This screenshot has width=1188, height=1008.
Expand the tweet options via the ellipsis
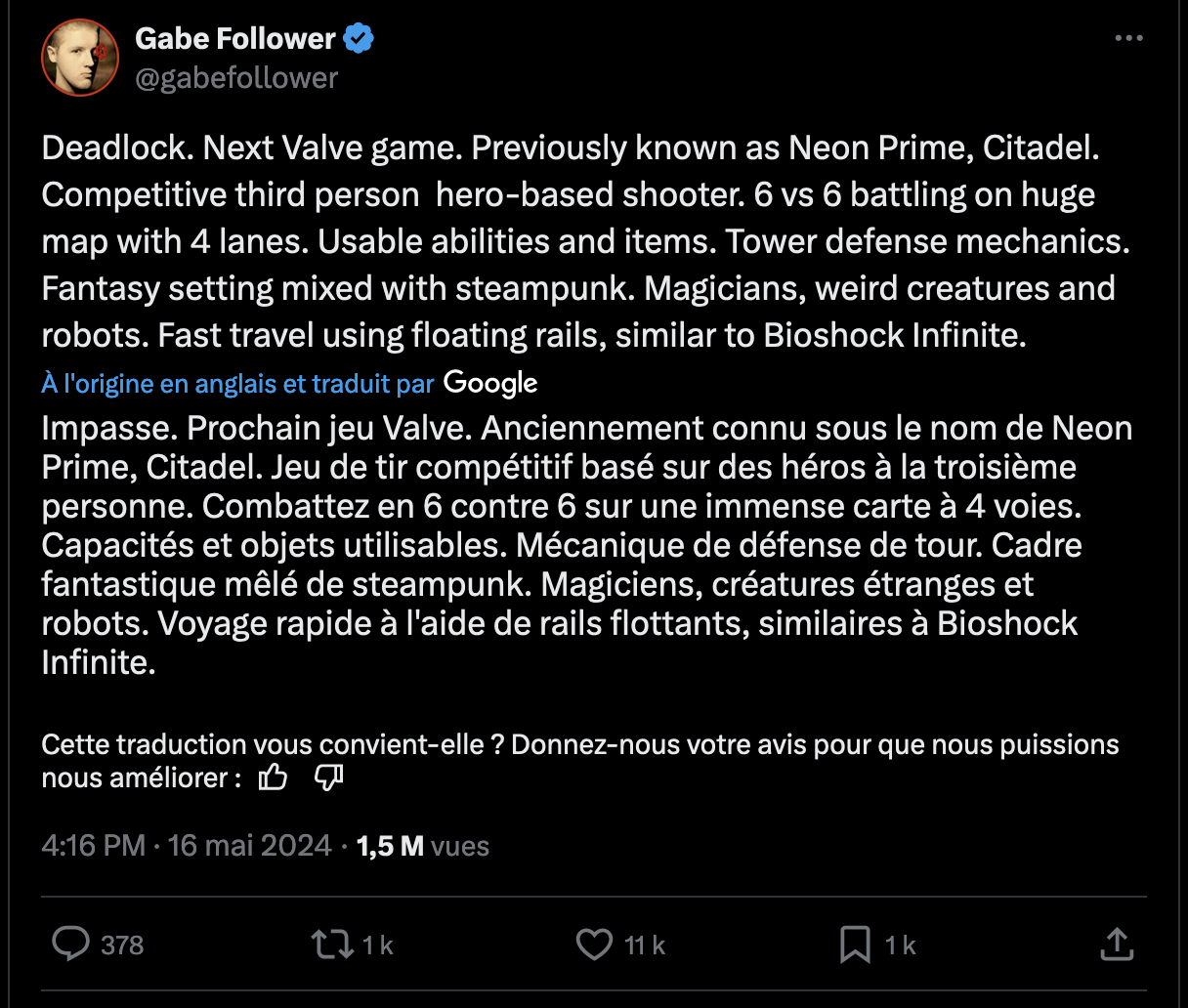click(1128, 35)
